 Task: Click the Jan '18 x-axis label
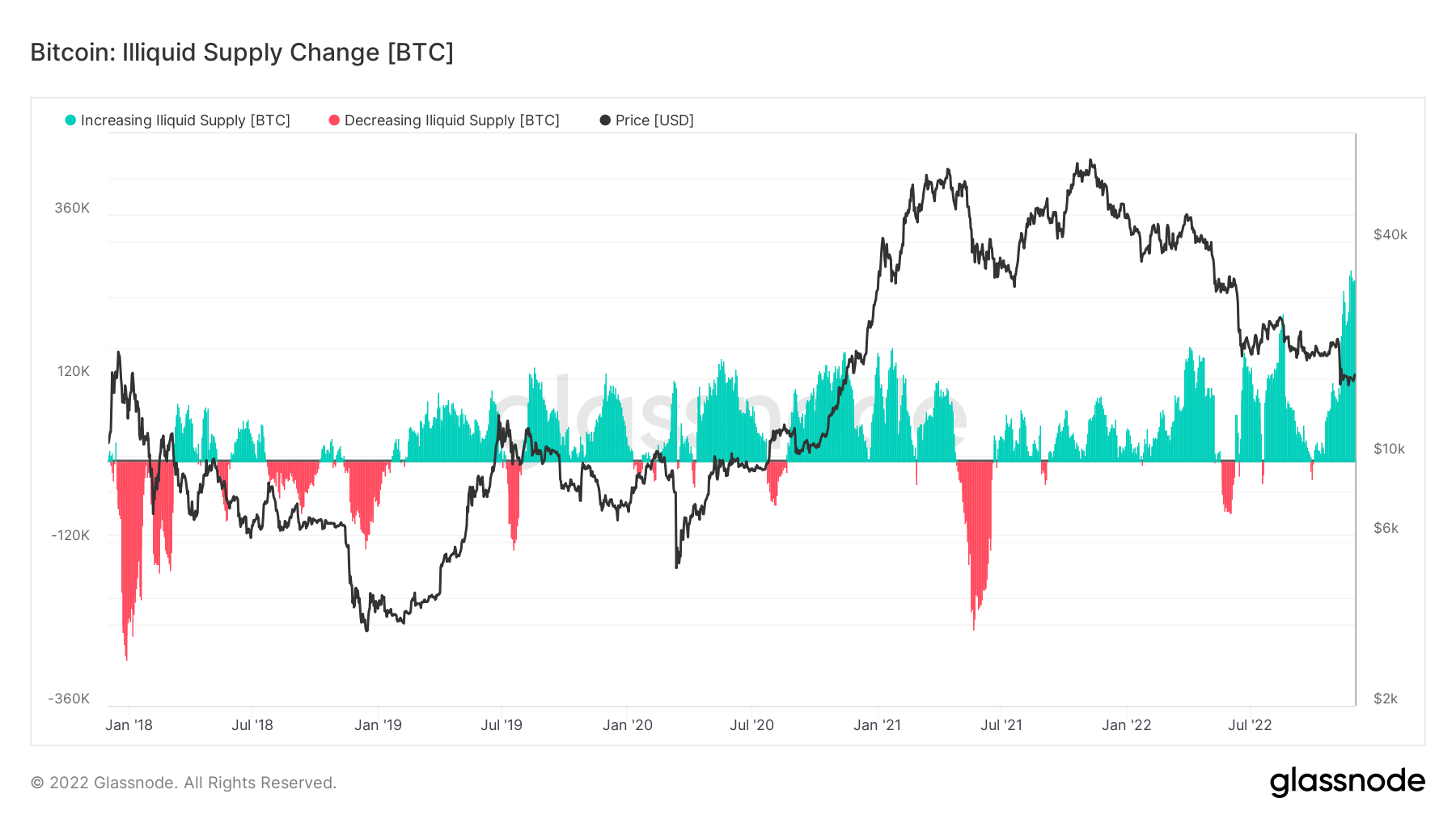pos(129,725)
